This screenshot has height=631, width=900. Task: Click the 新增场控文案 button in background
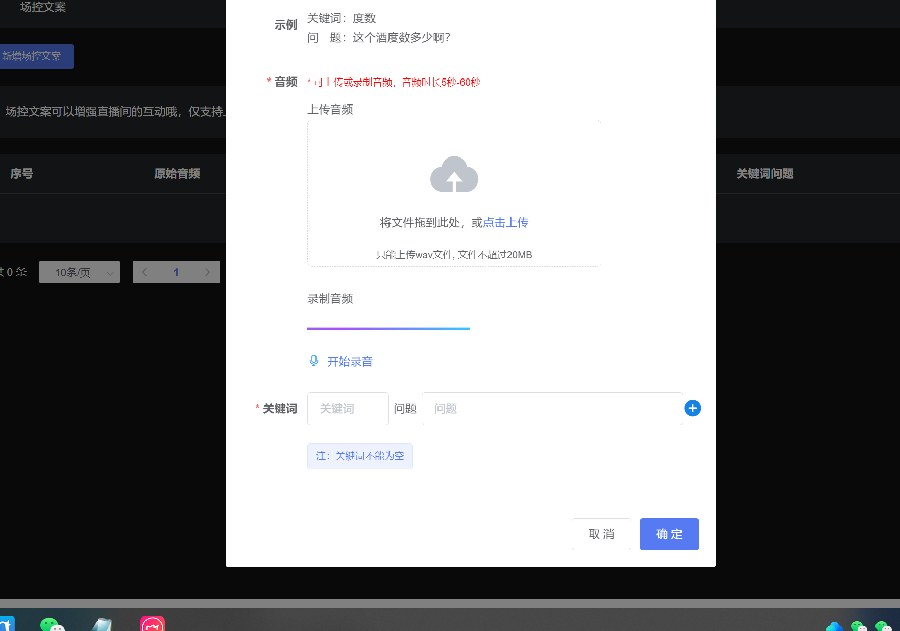pyautogui.click(x=36, y=56)
